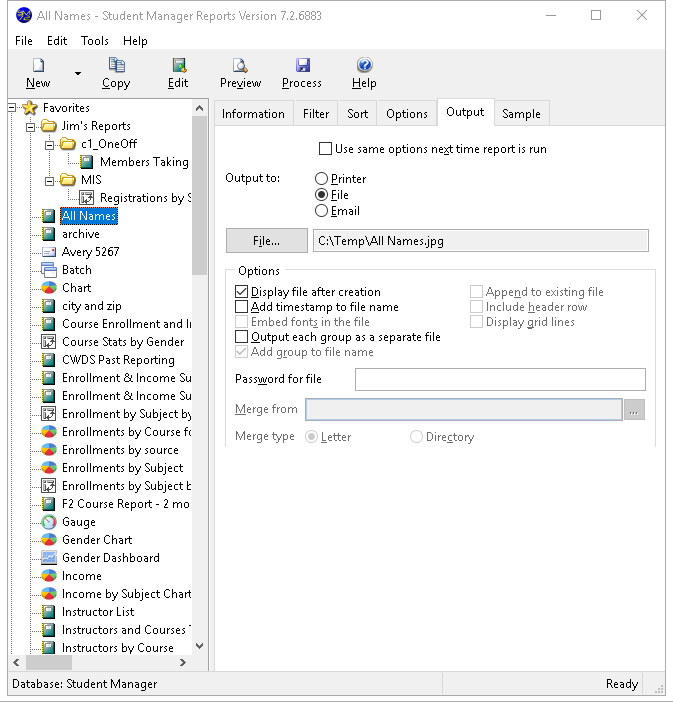Click tree scrollbar up arrow
The height and width of the screenshot is (703, 673).
click(x=200, y=108)
